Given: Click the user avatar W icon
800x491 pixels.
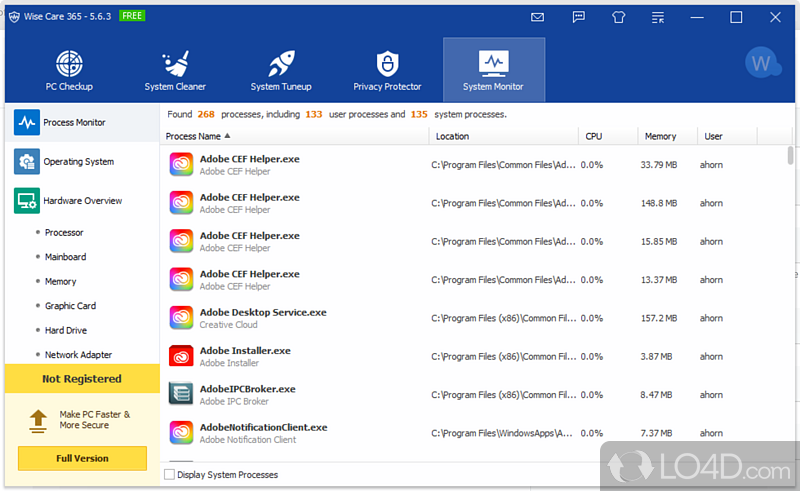Looking at the screenshot, I should 763,63.
